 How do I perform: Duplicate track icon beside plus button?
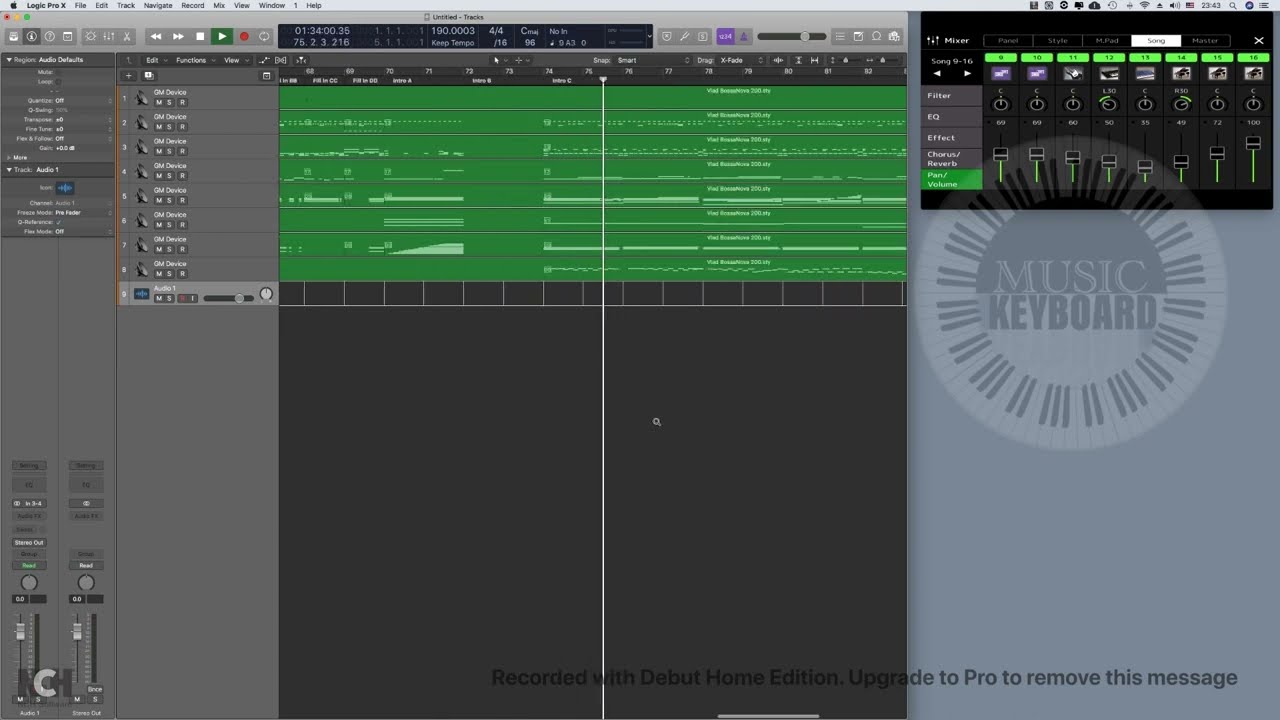point(149,76)
